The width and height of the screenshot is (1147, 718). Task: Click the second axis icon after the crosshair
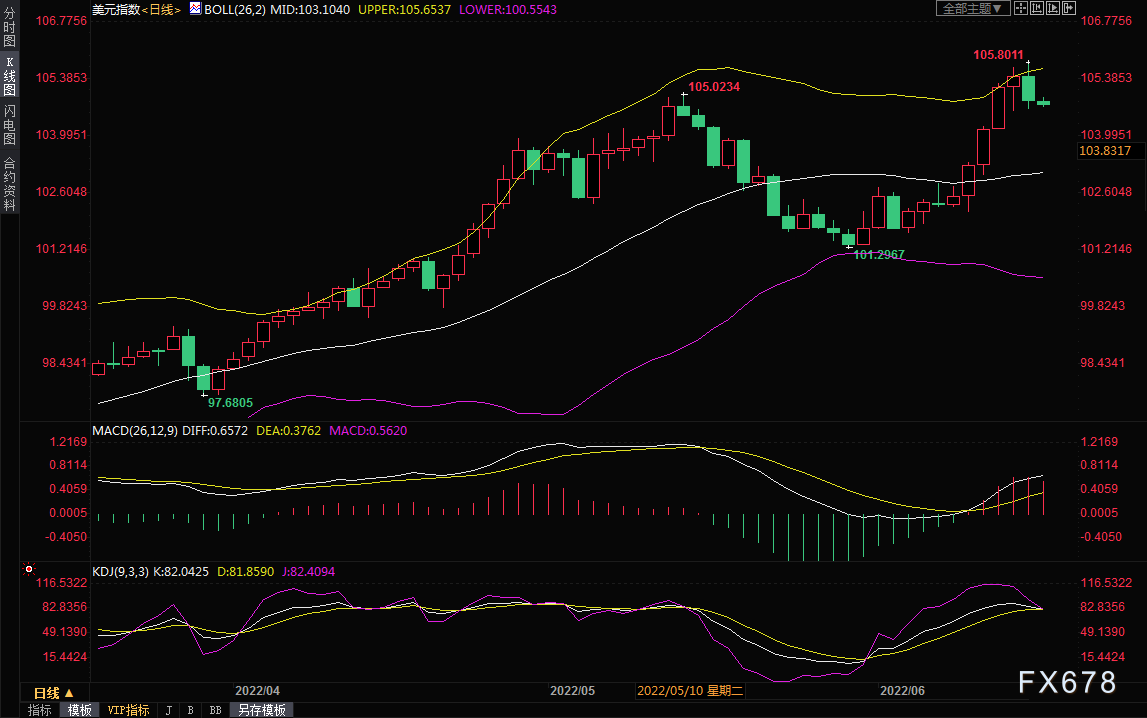click(1037, 8)
